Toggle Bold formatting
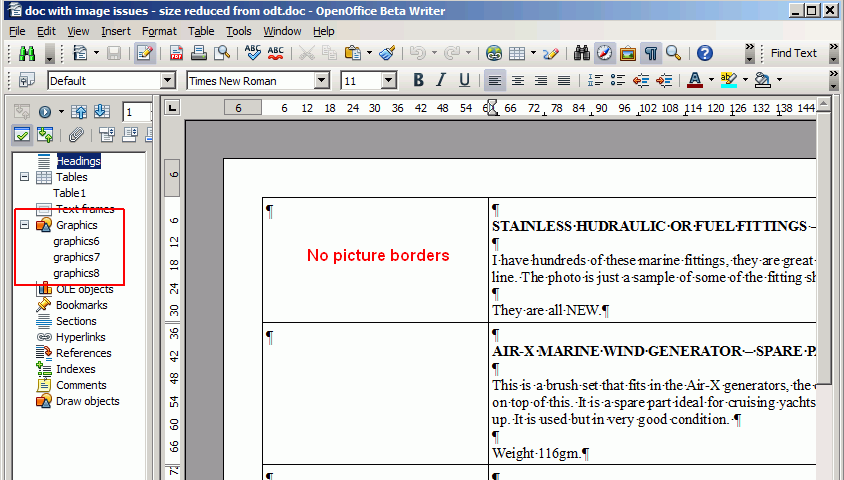Screen dimensions: 844x480 (418, 81)
